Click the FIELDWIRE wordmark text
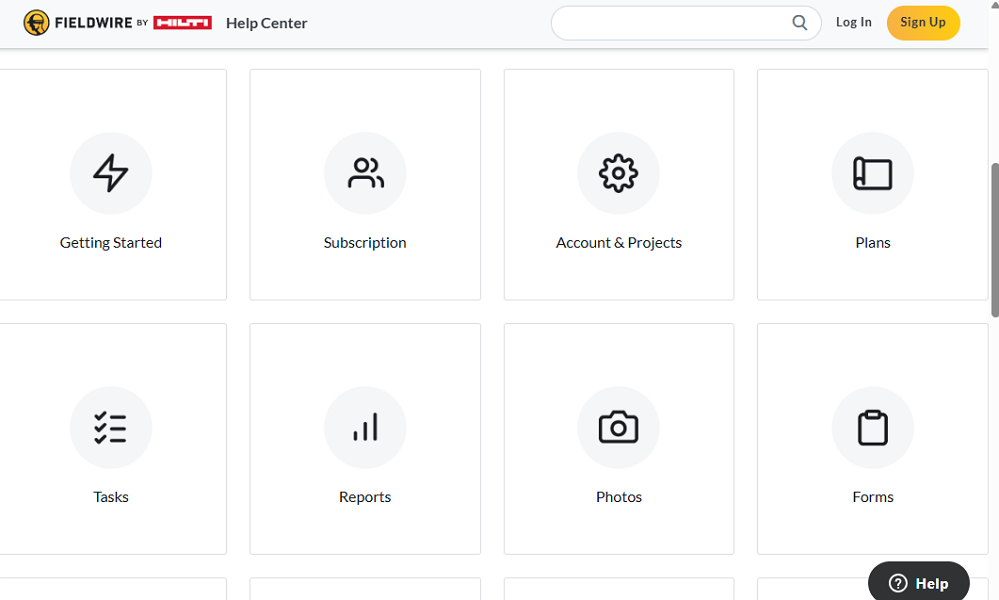Screen dimensions: 999x600 click(x=94, y=23)
